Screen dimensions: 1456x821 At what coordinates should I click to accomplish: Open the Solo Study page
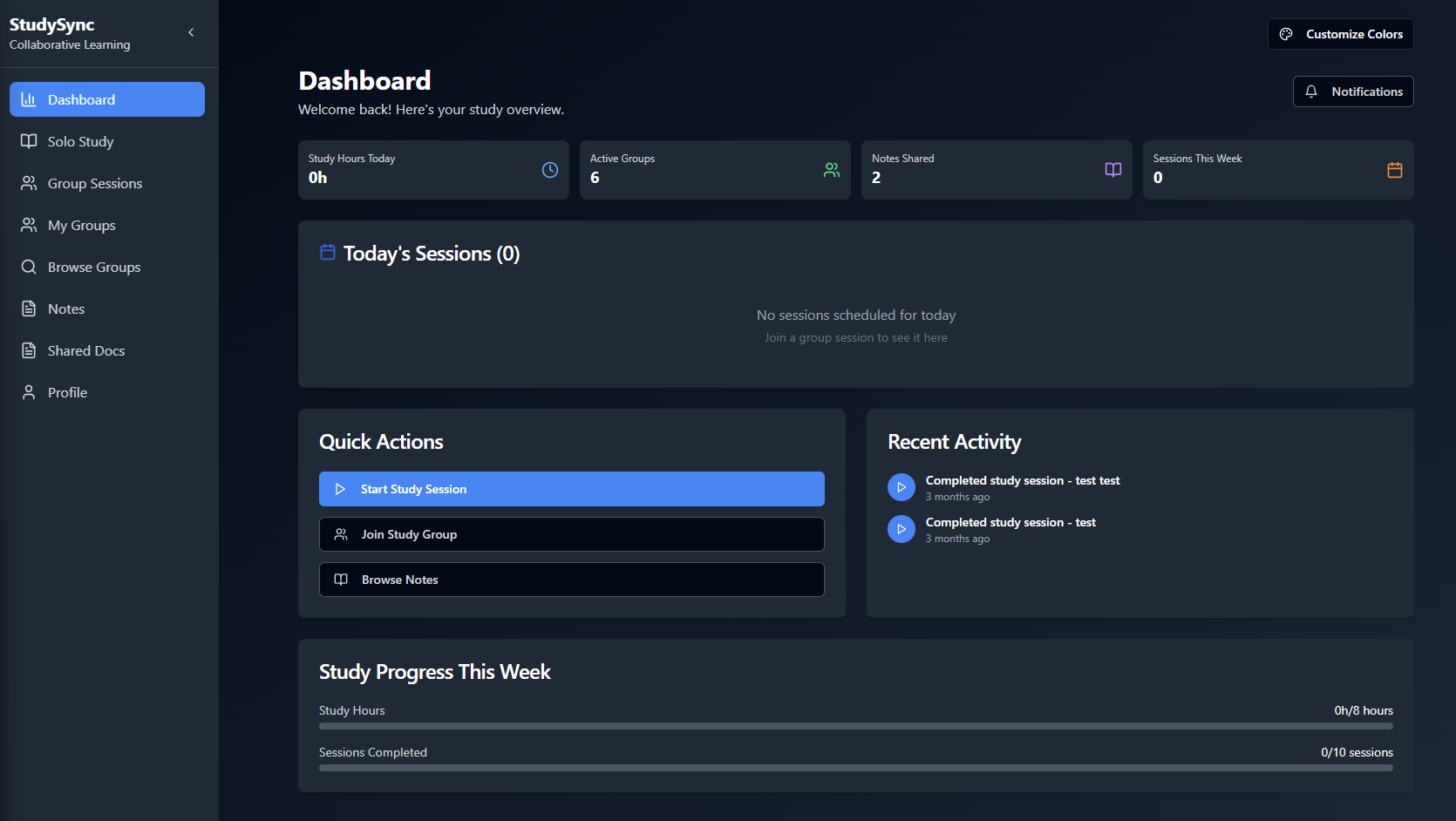pos(80,141)
